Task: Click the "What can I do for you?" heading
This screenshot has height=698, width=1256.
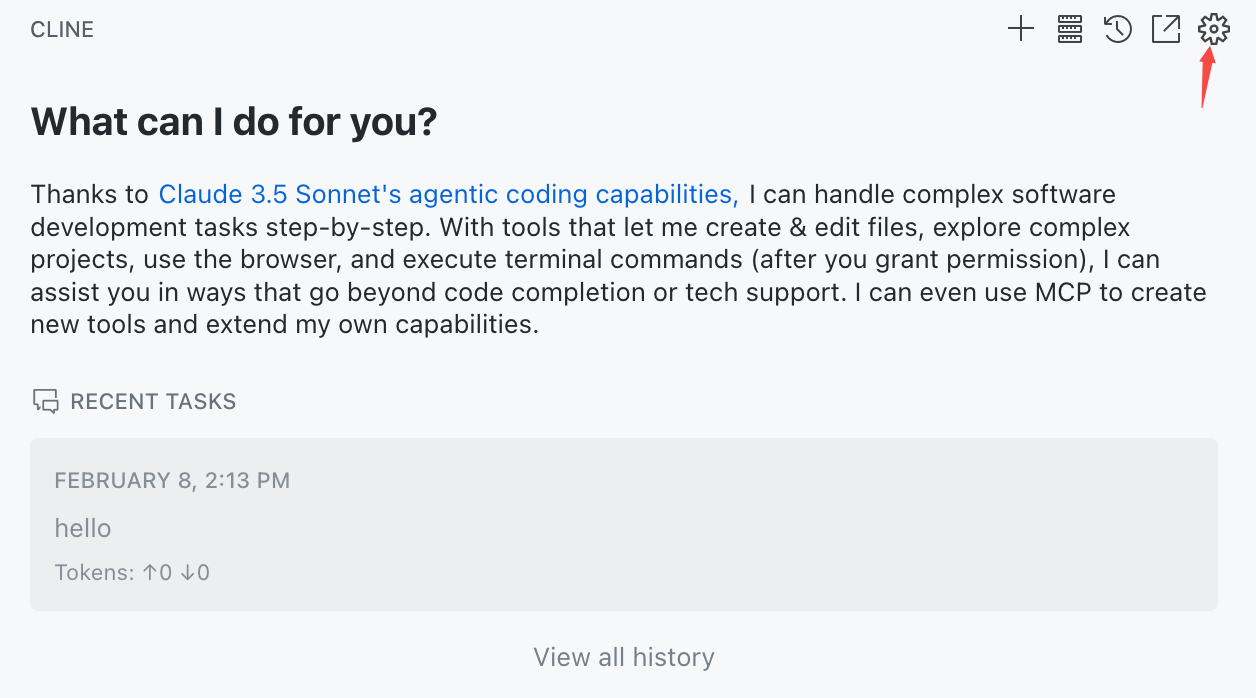Action: (x=234, y=122)
